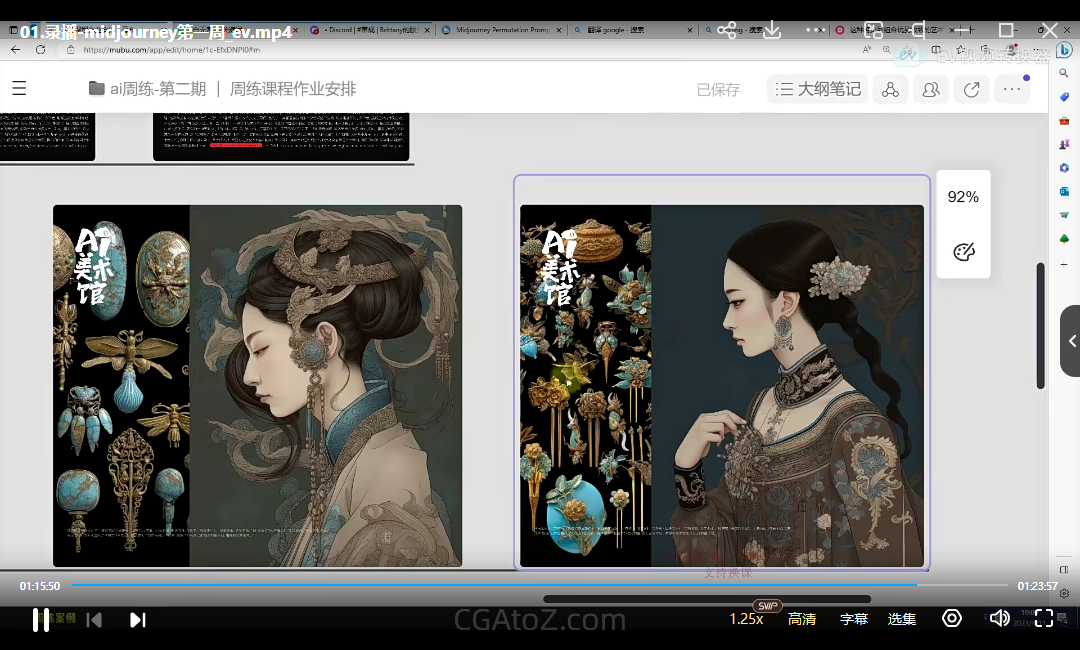This screenshot has width=1080, height=650.
Task: Open the 1.25x playback speed selector
Action: pyautogui.click(x=746, y=619)
